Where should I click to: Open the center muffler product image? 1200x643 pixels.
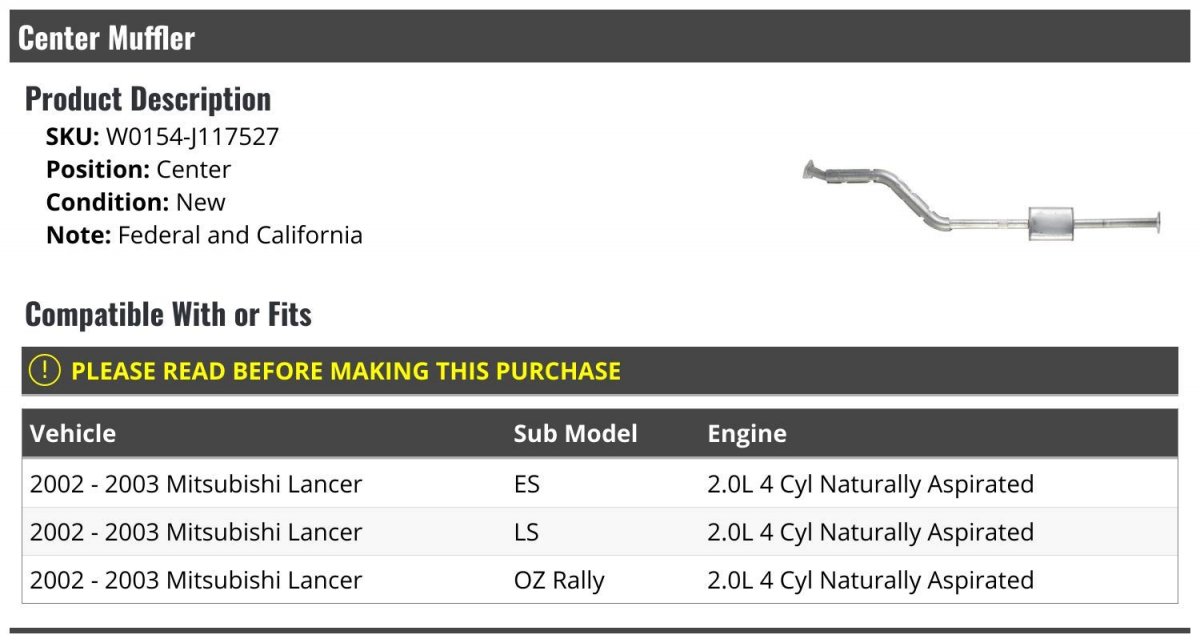click(981, 198)
